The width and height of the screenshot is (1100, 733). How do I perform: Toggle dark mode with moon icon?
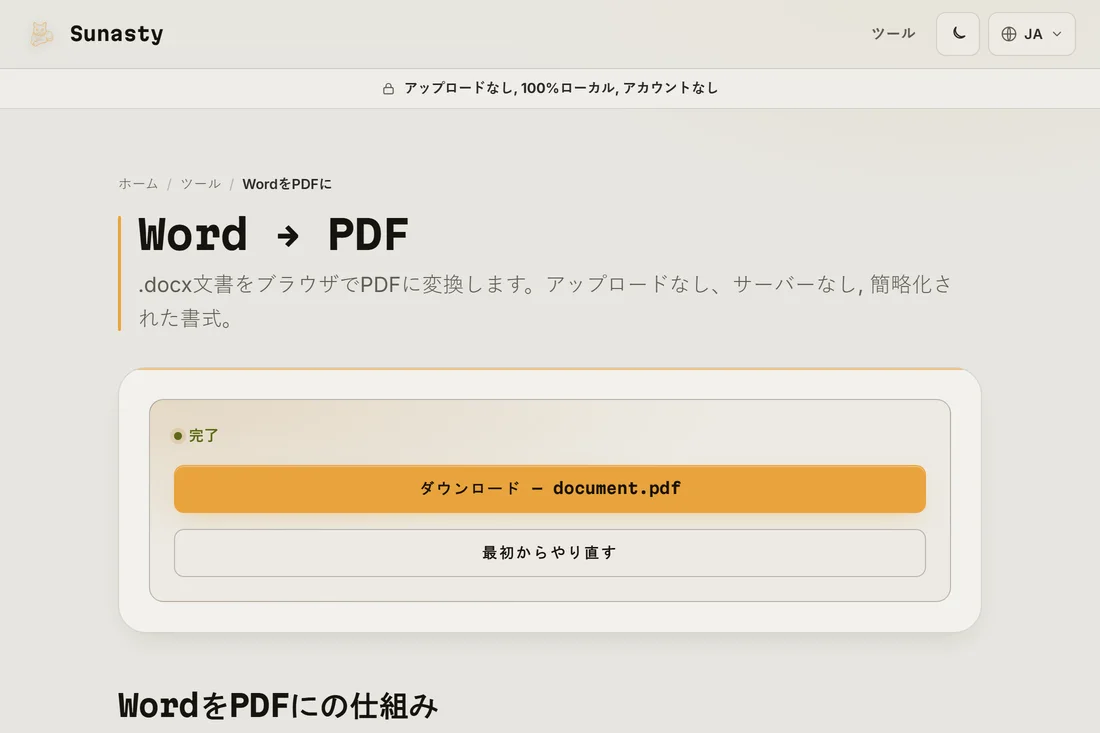click(958, 34)
